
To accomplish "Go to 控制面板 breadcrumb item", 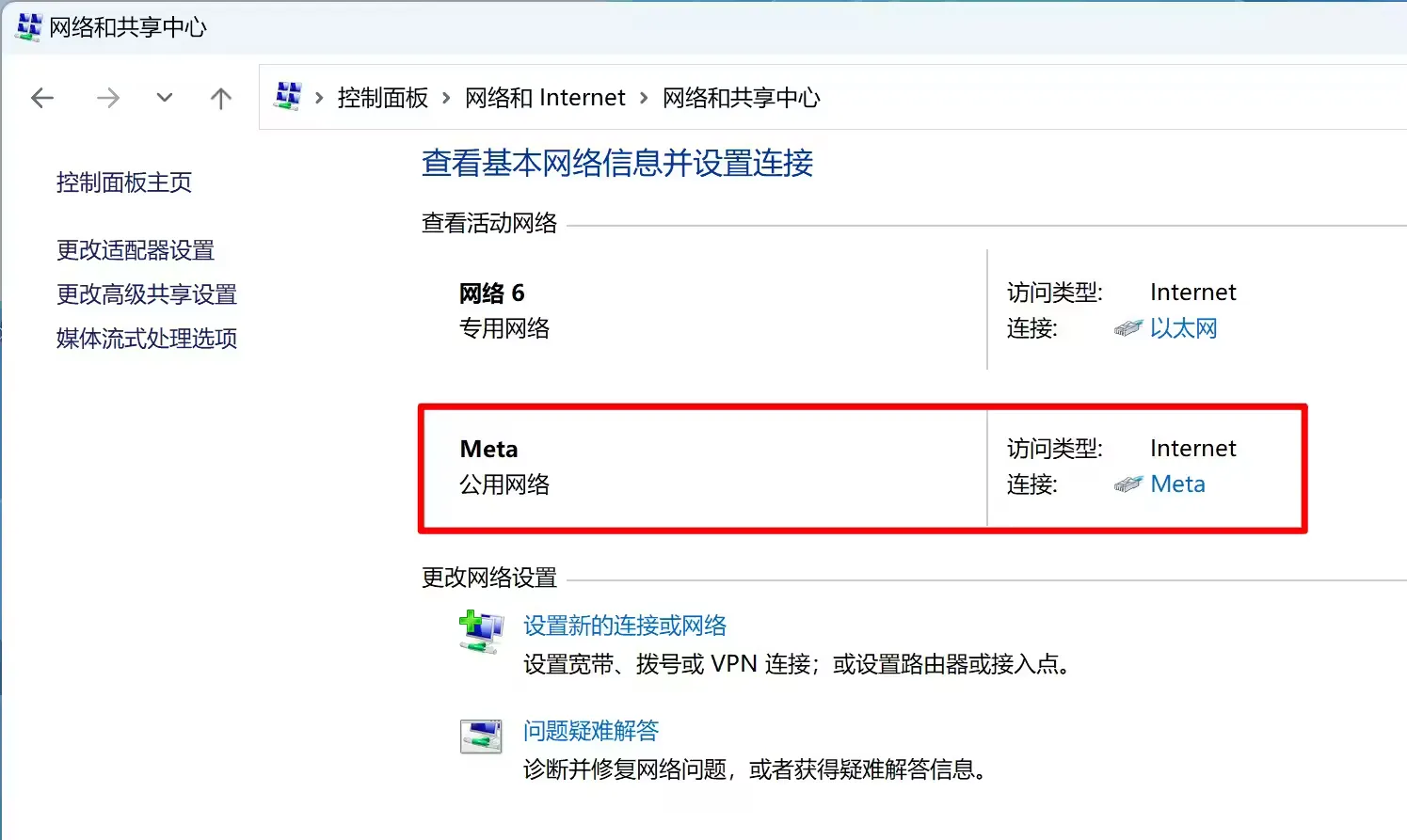I will click(x=382, y=98).
